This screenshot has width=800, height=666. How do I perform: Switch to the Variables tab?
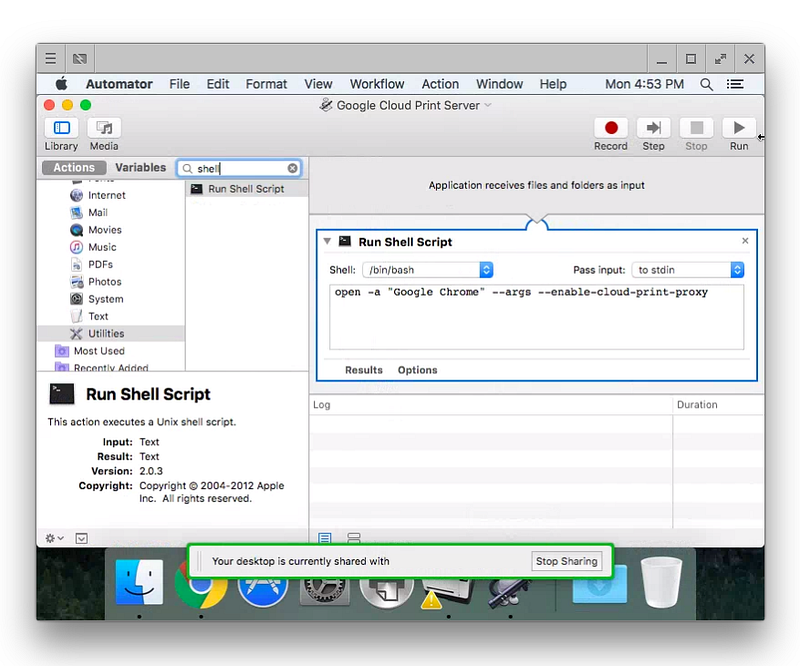pos(140,168)
